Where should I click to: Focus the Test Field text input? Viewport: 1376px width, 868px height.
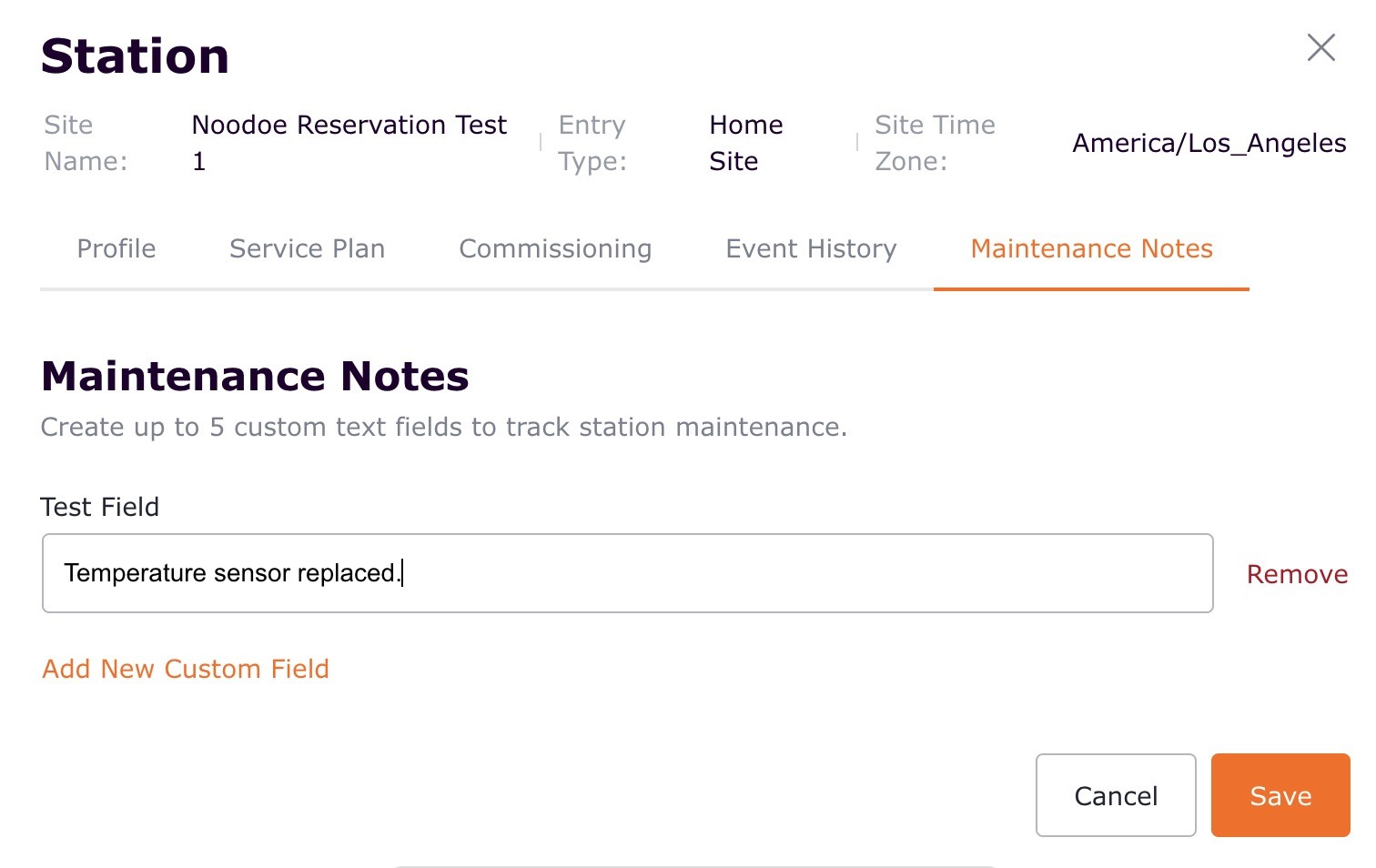[x=627, y=573]
